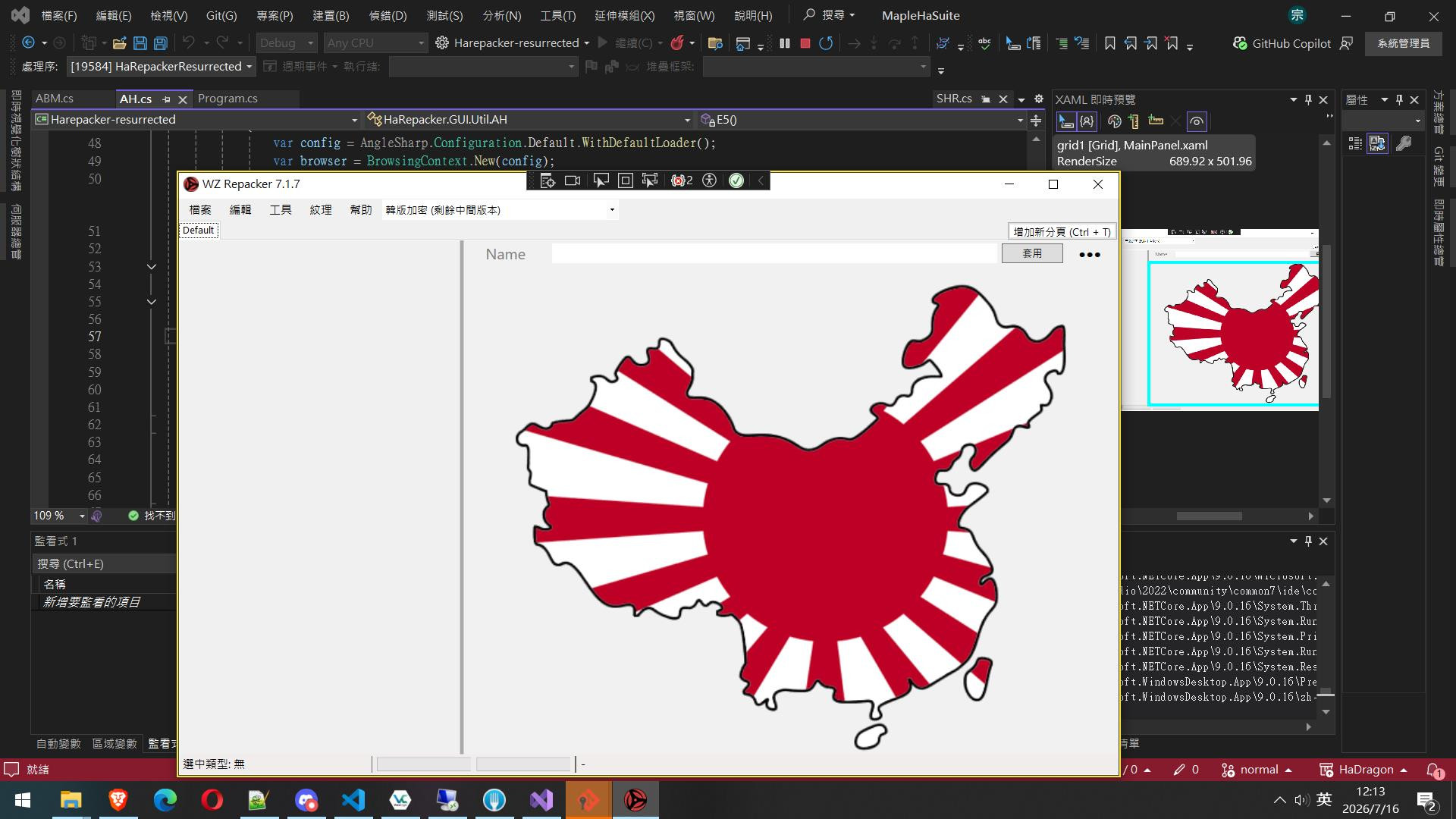Click the 增加新分頁 (Ctrl + T) button

click(x=1062, y=232)
